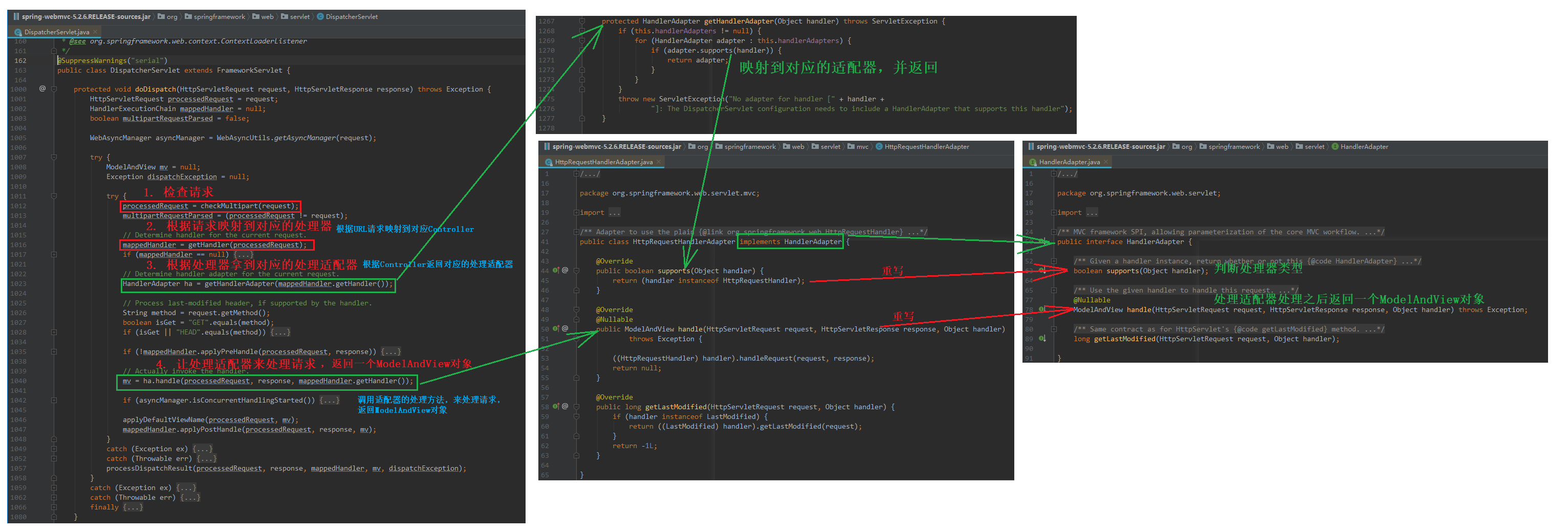Collapse the outer try block at line 1007
Screen dimensions: 1568x532
(54, 157)
